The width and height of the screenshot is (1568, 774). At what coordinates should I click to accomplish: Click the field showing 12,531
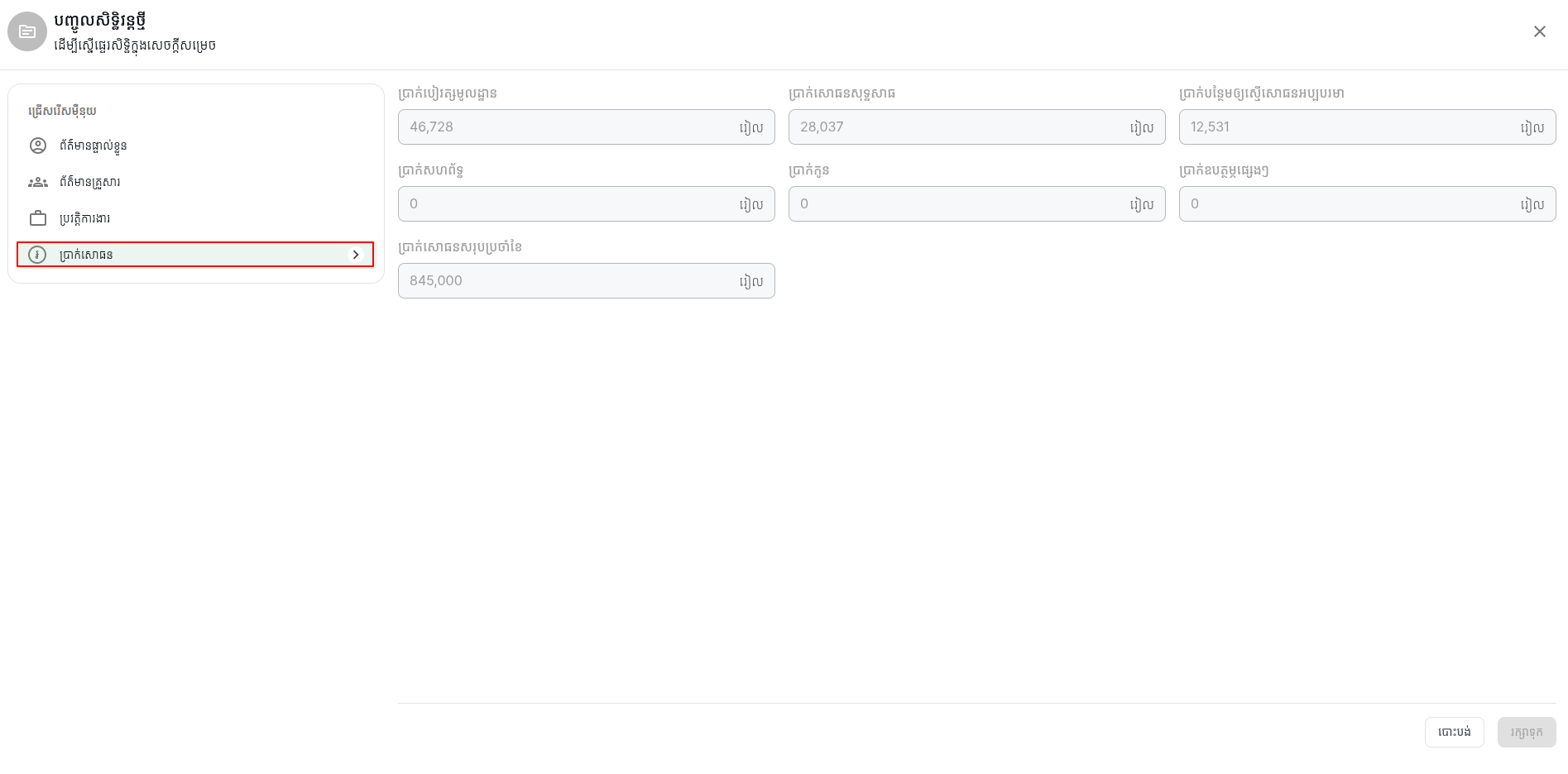[x=1367, y=127]
